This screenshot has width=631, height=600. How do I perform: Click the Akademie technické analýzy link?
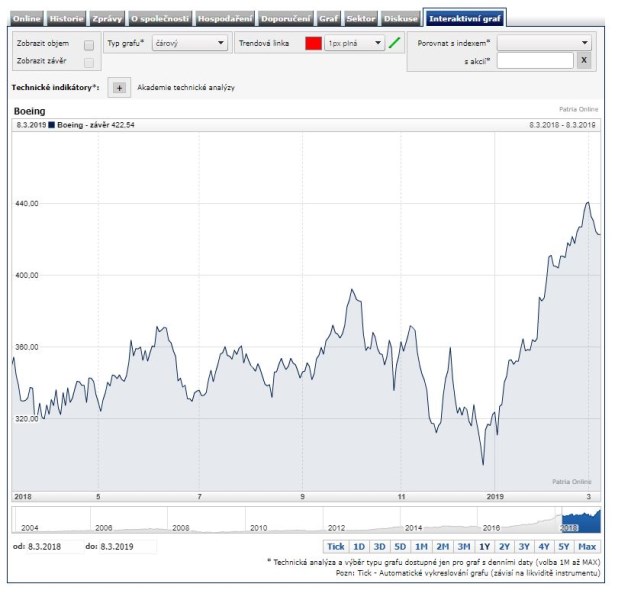[x=186, y=88]
